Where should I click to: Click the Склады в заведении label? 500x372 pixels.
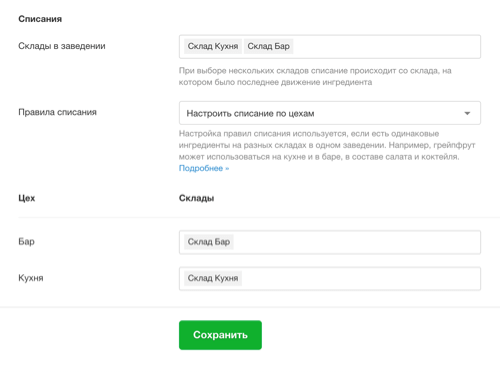[62, 46]
